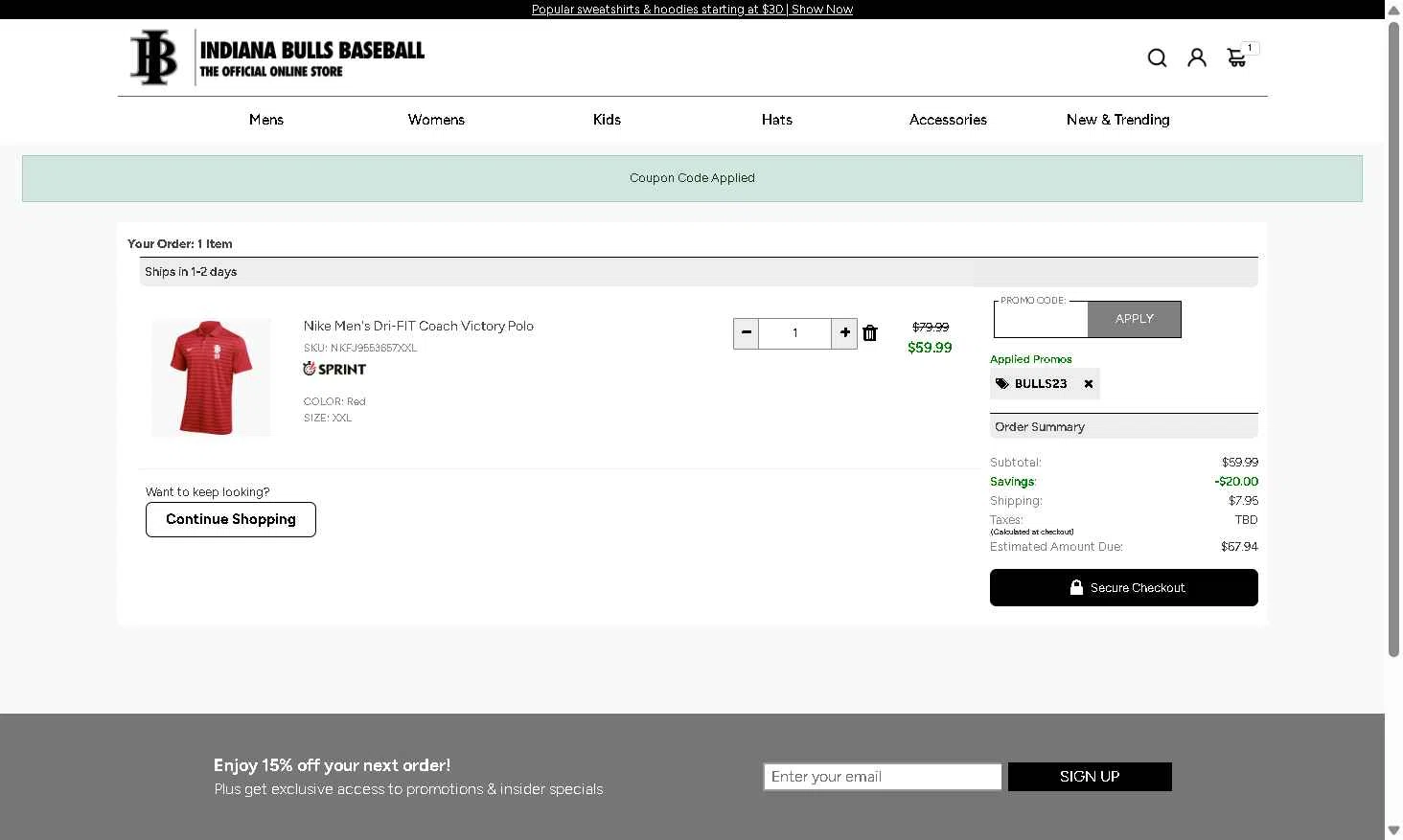Open the Mens menu
The width and height of the screenshot is (1403, 840).
click(x=266, y=120)
